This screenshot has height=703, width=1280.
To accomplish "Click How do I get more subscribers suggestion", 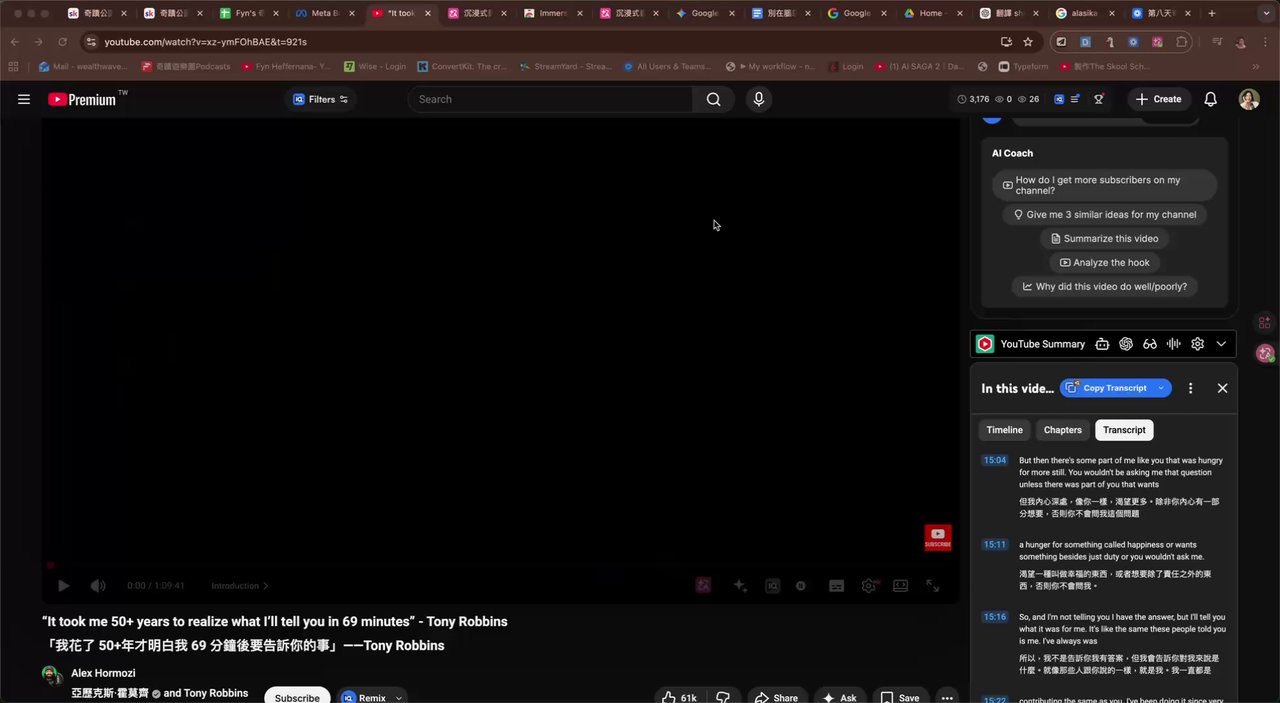I will click(1104, 185).
